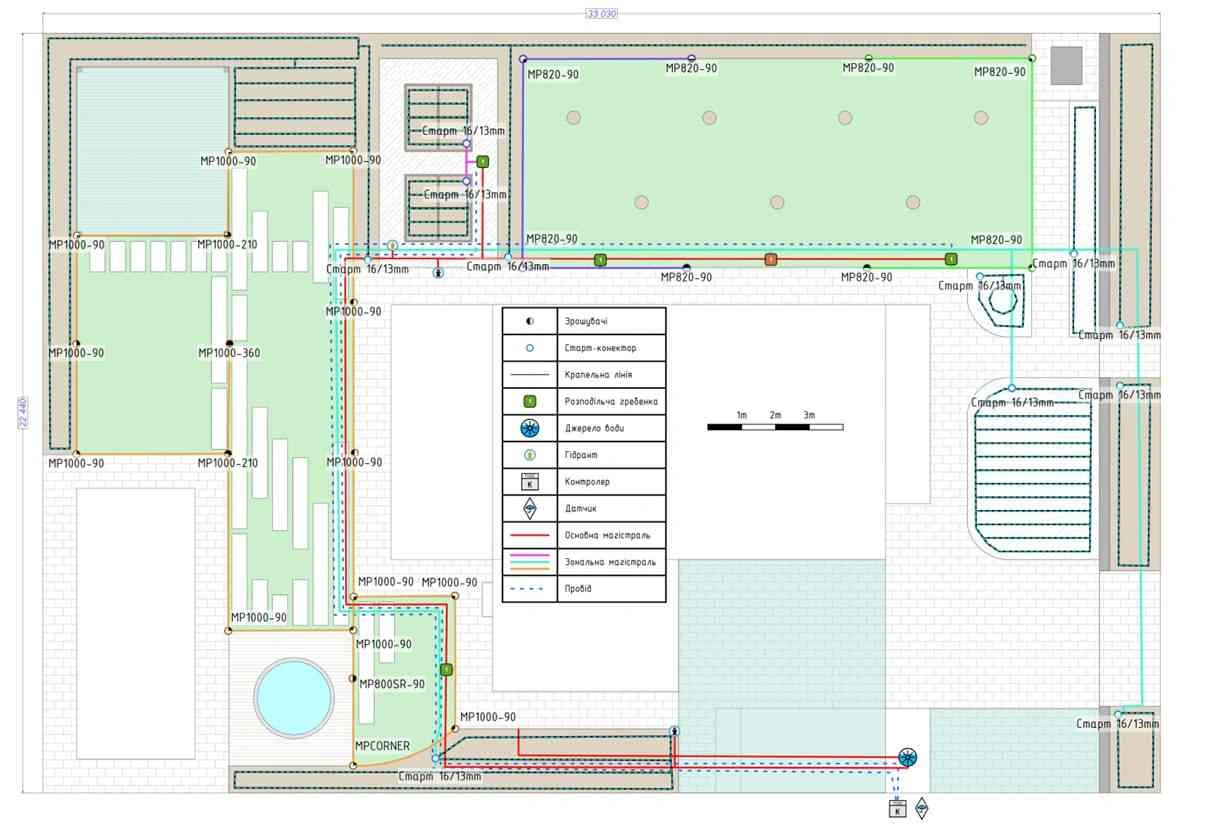This screenshot has height=832, width=1216.
Task: Select the round pool in the lower left
Action: pyautogui.click(x=293, y=697)
